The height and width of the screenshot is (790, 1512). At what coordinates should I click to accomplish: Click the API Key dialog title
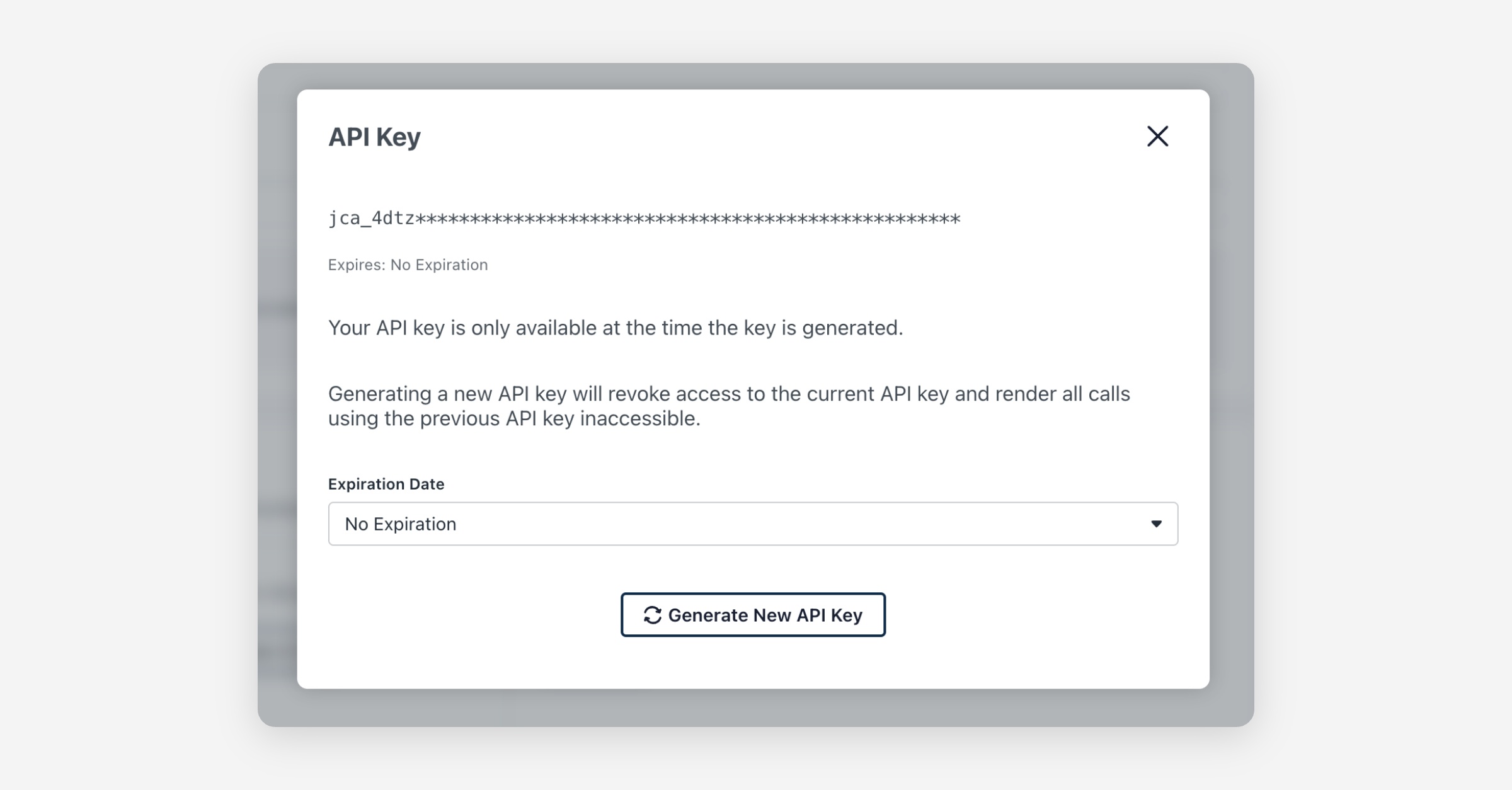(x=374, y=137)
